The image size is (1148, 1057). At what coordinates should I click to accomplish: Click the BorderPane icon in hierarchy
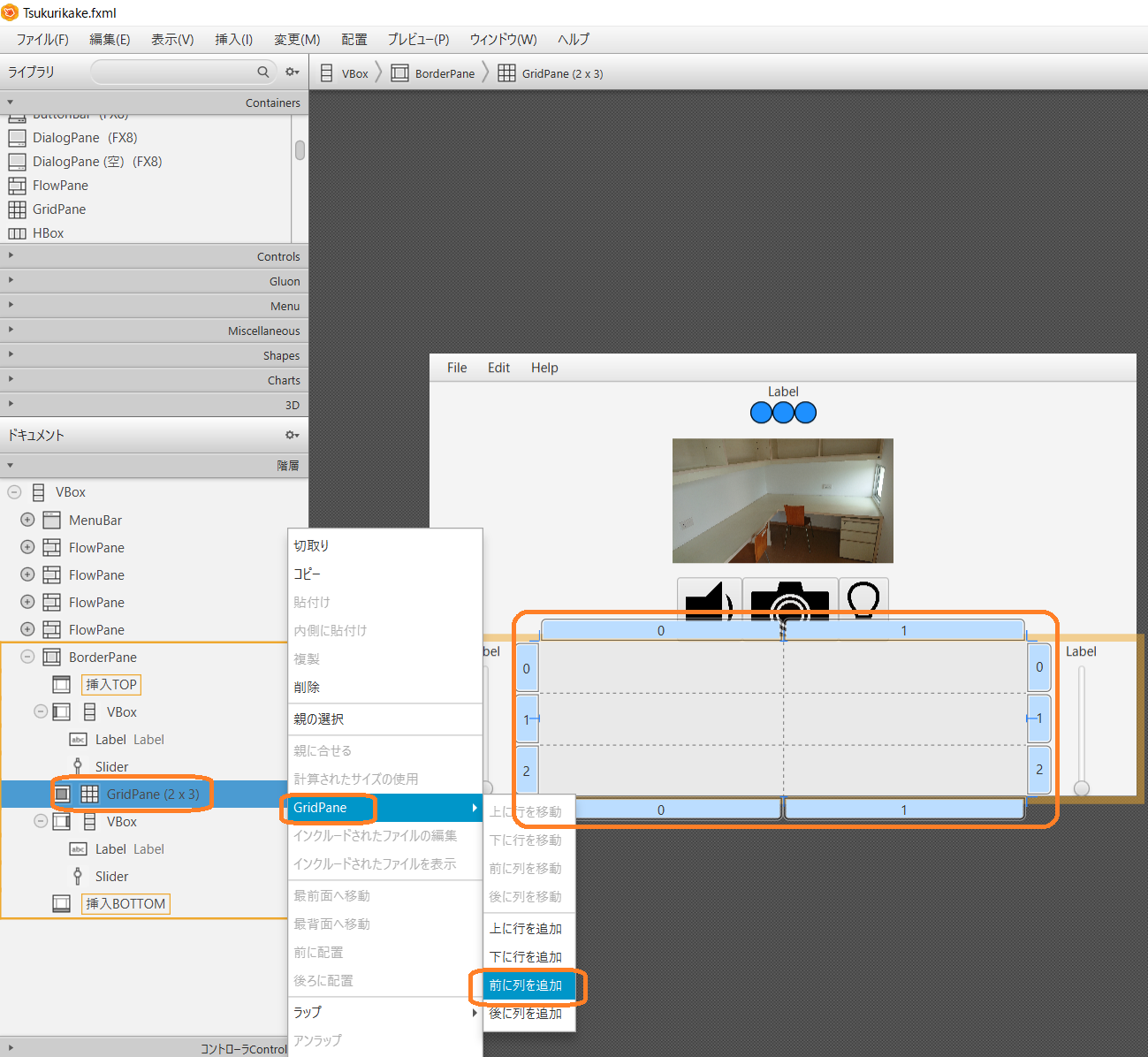[x=52, y=657]
